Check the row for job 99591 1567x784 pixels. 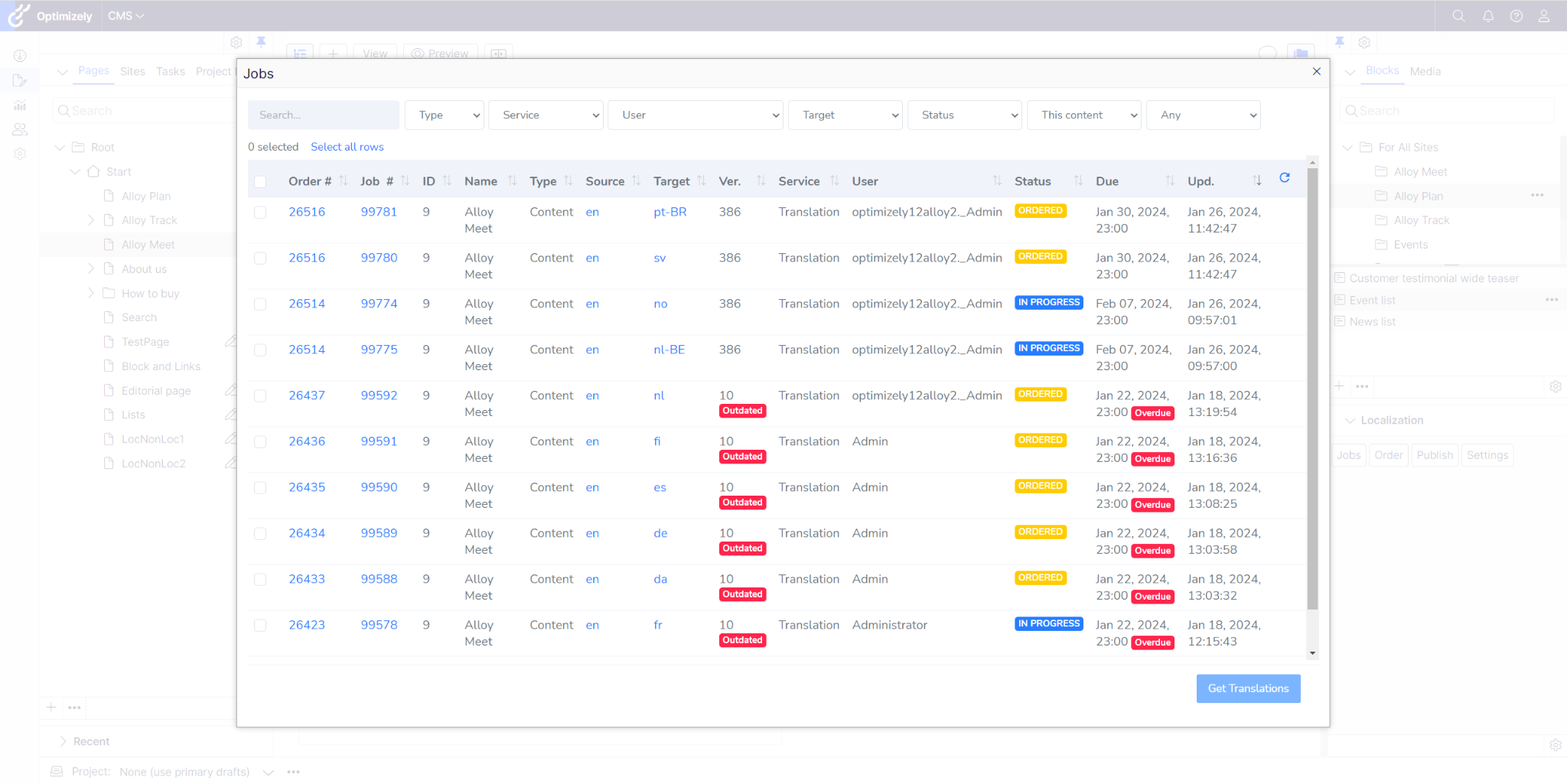pos(260,442)
